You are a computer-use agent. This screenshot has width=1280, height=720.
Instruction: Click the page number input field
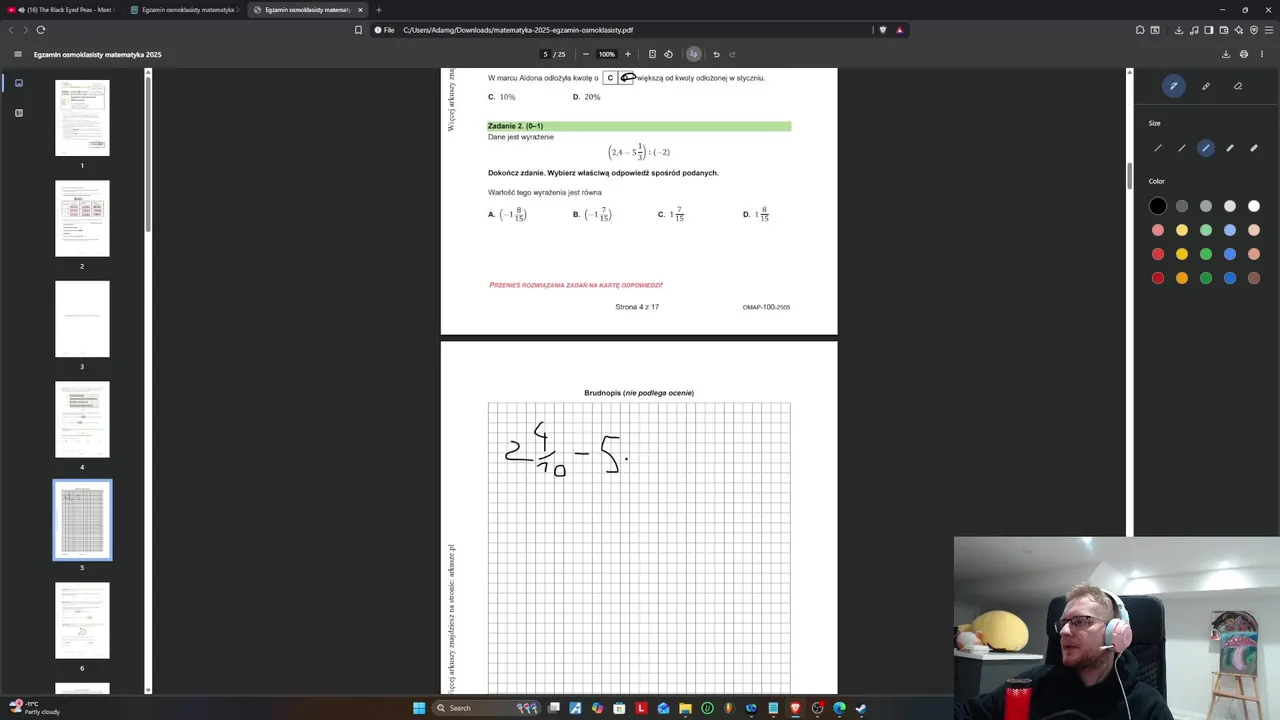pyautogui.click(x=546, y=54)
